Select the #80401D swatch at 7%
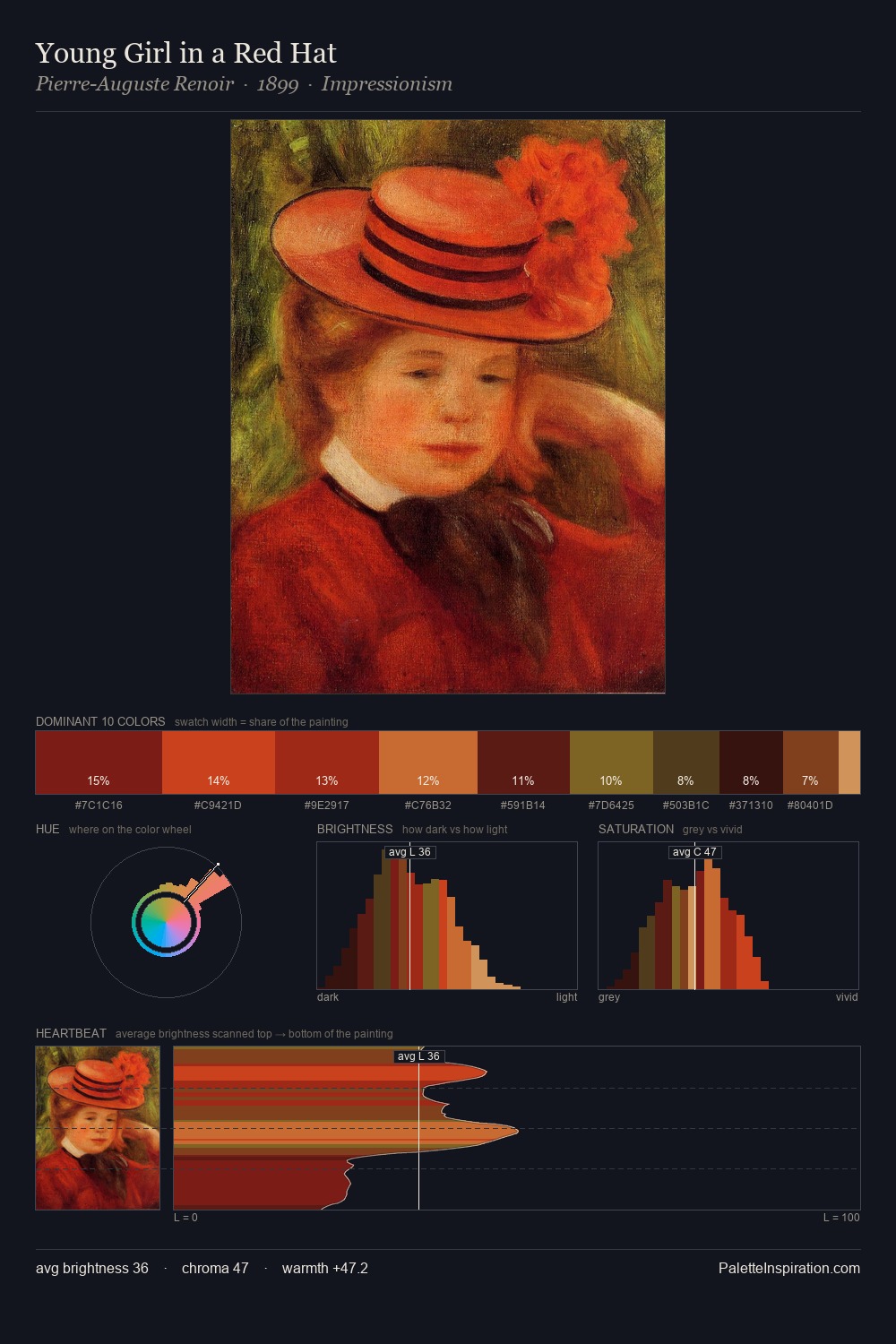This screenshot has width=896, height=1344. tap(811, 762)
